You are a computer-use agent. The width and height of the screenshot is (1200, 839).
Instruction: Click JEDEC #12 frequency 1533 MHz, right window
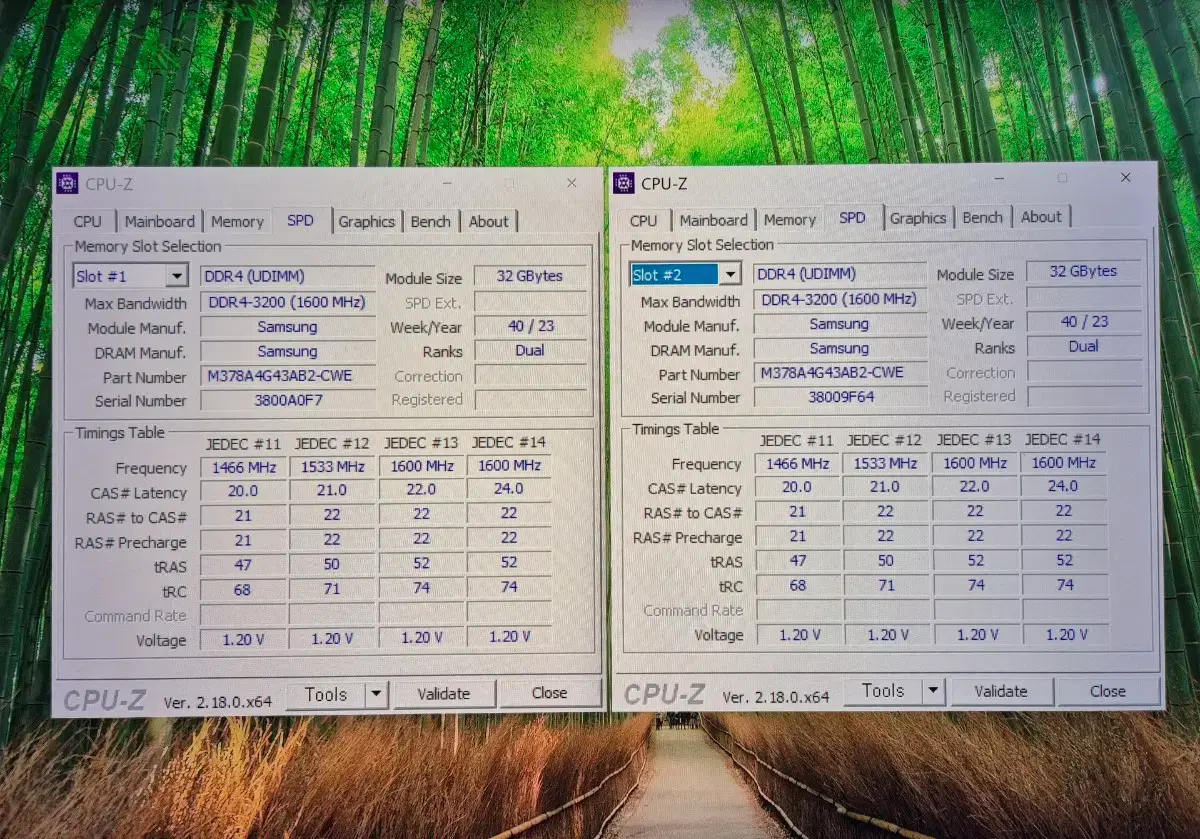tap(886, 463)
